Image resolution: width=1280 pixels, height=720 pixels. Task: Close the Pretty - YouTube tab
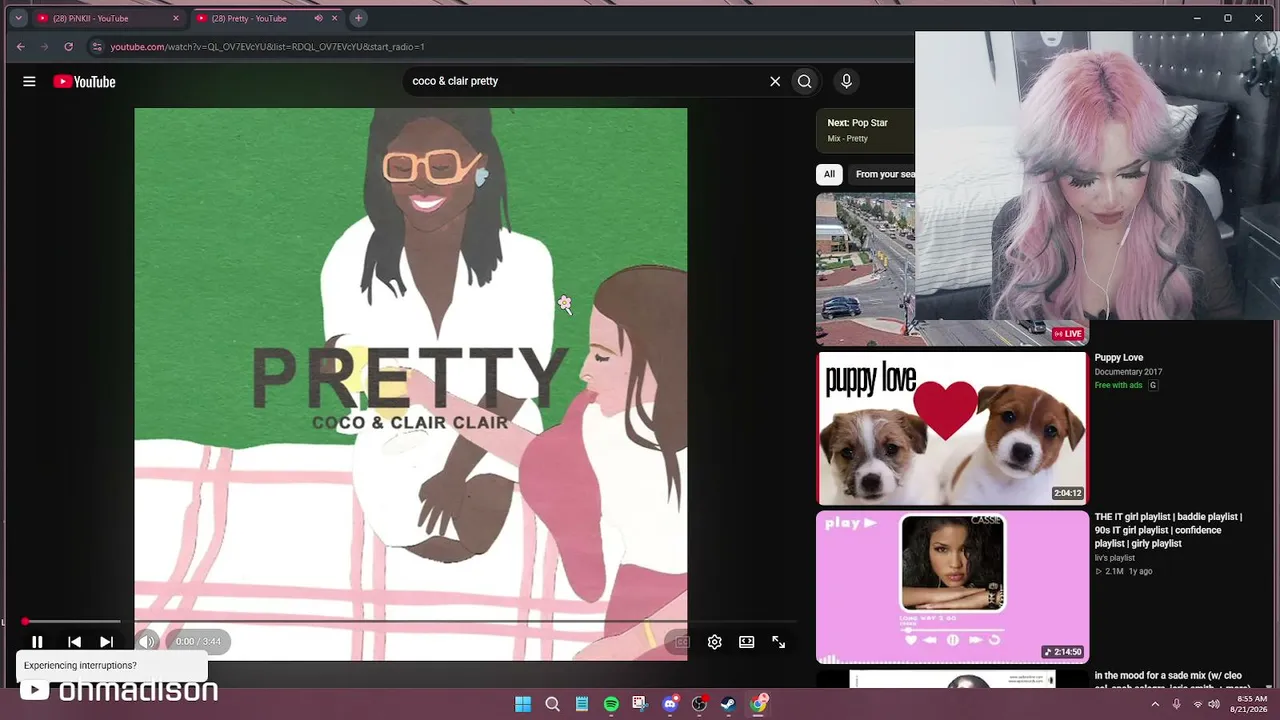click(334, 18)
